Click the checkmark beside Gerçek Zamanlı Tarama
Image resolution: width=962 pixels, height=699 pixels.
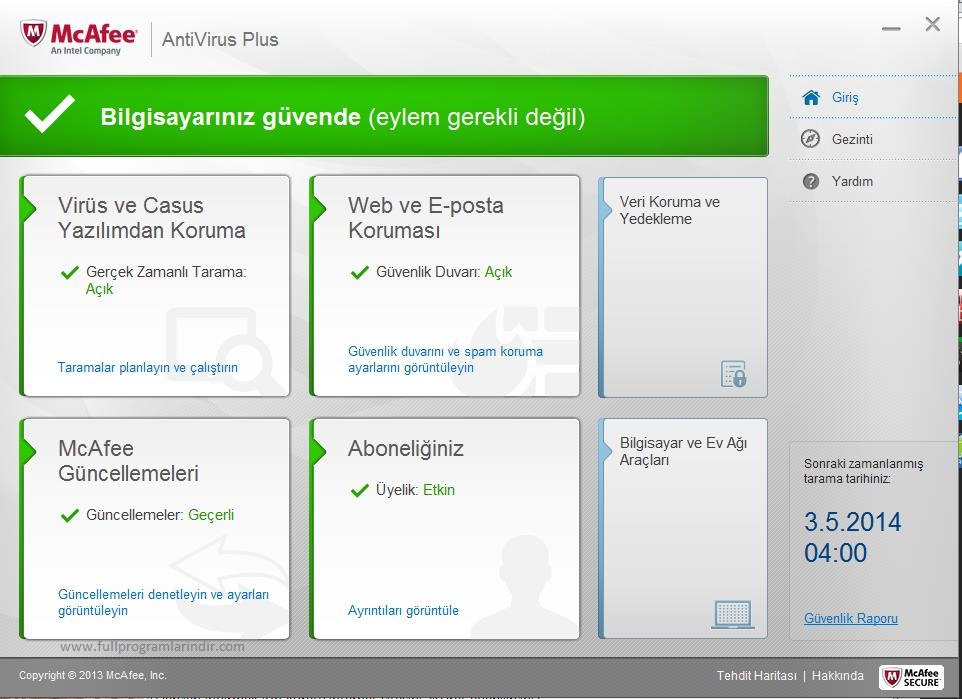point(70,272)
